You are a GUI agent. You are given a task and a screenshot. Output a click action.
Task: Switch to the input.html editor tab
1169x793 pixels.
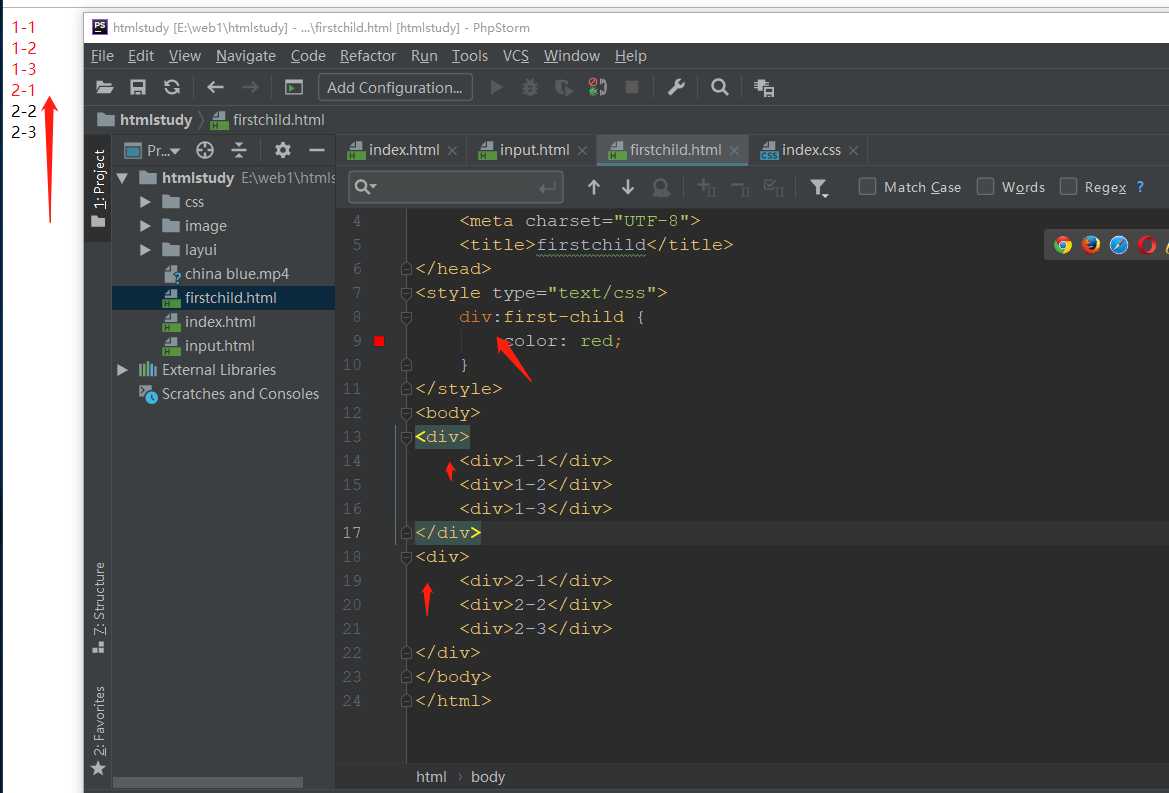click(533, 150)
